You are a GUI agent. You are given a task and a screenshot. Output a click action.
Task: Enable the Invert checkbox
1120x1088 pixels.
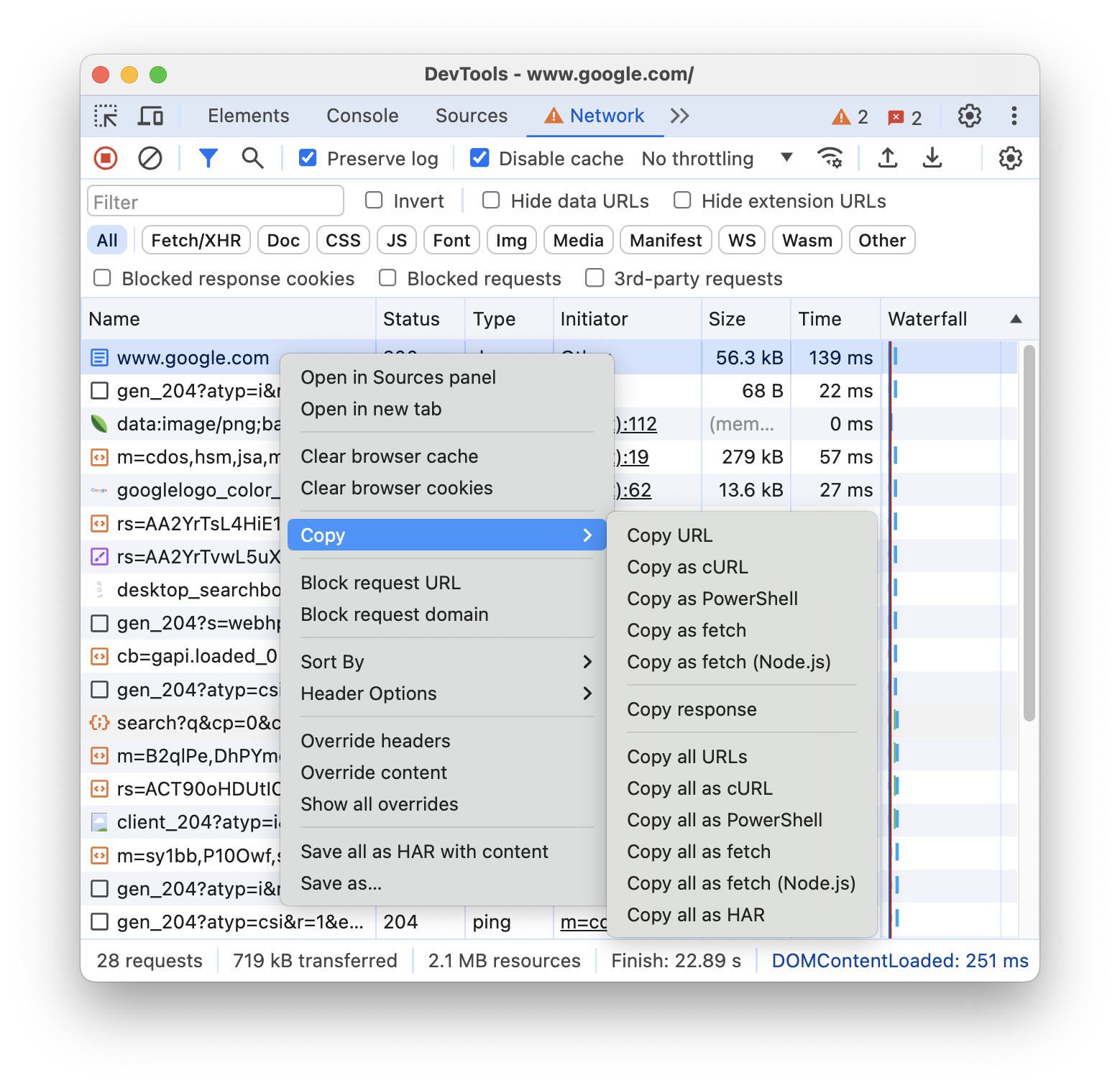coord(374,200)
